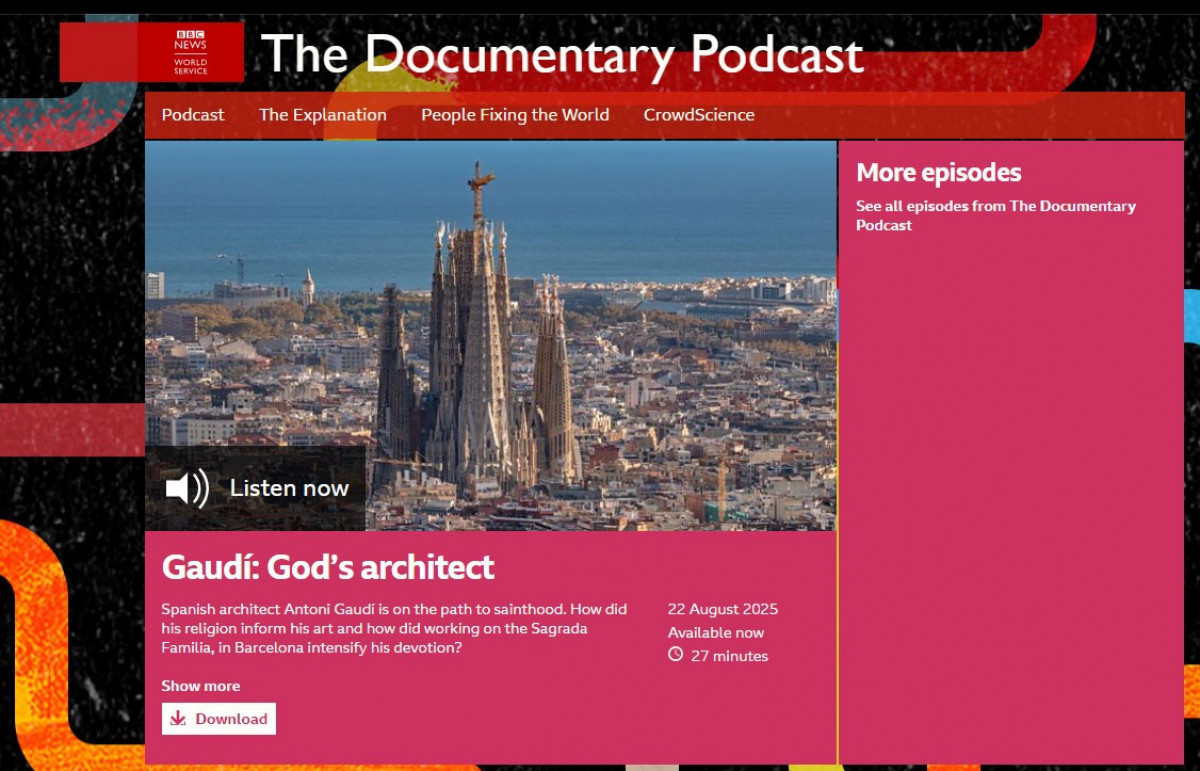Open the Podcast navigation tab

coord(193,115)
